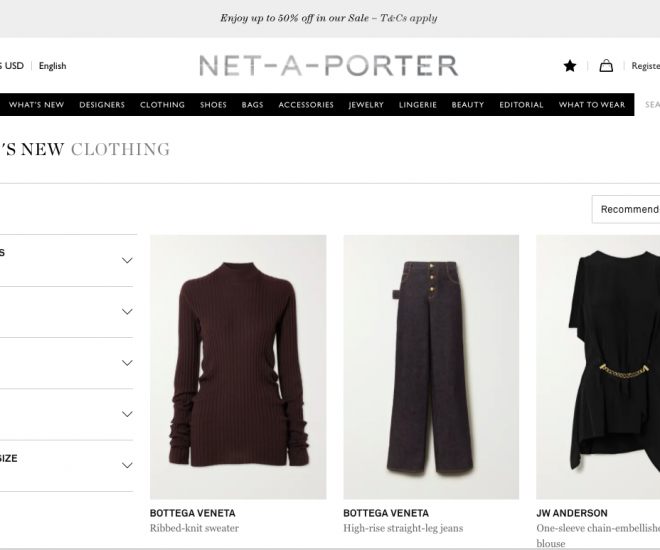This screenshot has height=550, width=660.
Task: View the high-rise straight-leg jeans image
Action: pos(431,366)
